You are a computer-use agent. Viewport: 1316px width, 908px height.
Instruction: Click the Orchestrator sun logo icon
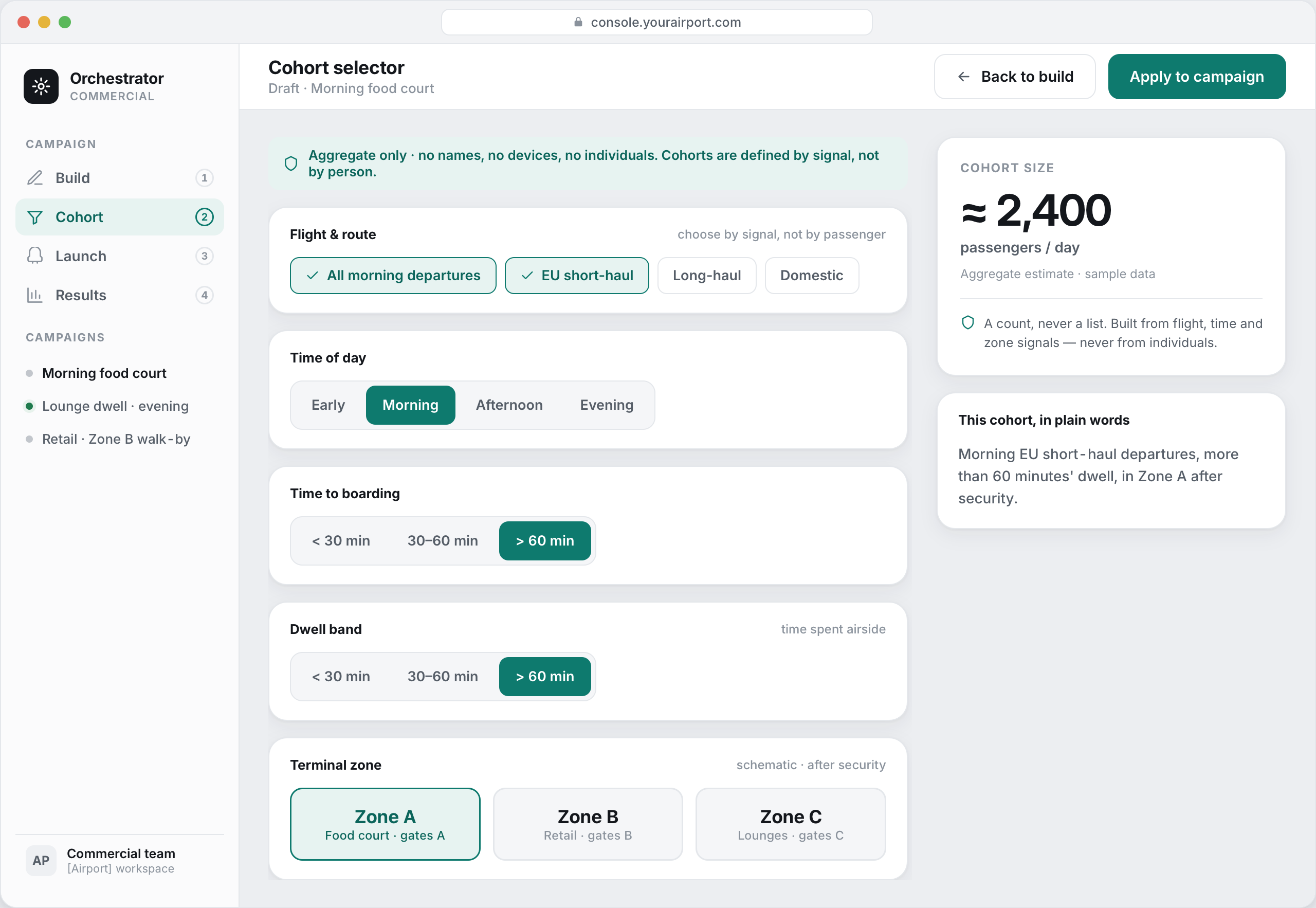(x=41, y=86)
